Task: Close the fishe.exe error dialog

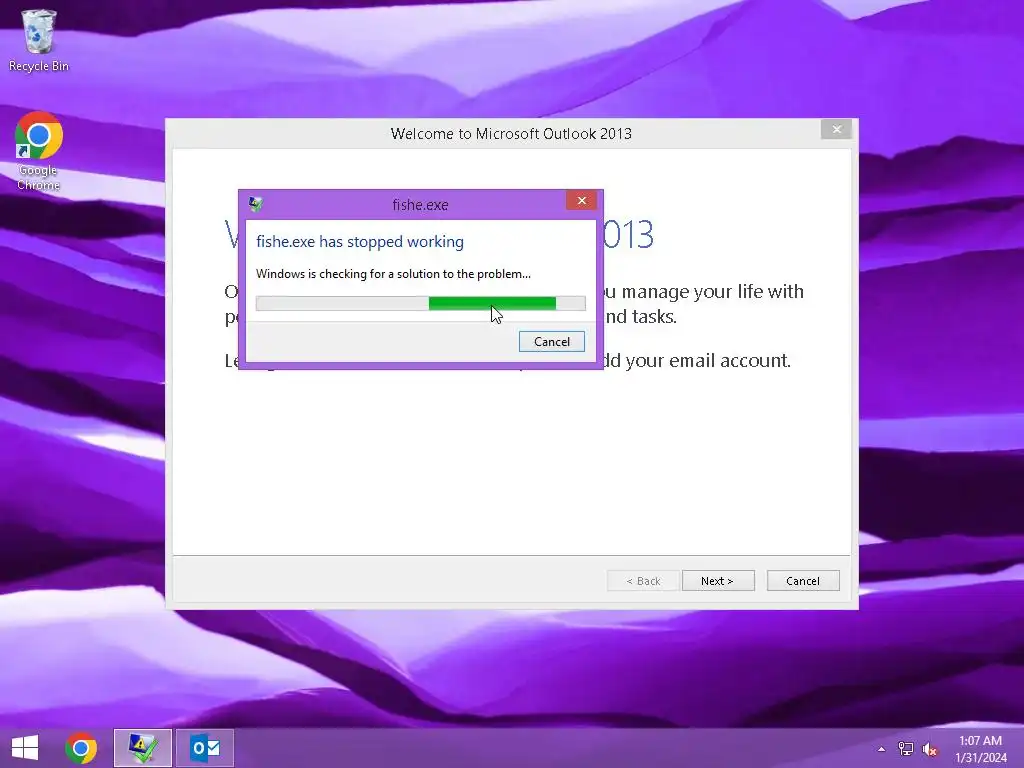Action: click(582, 200)
